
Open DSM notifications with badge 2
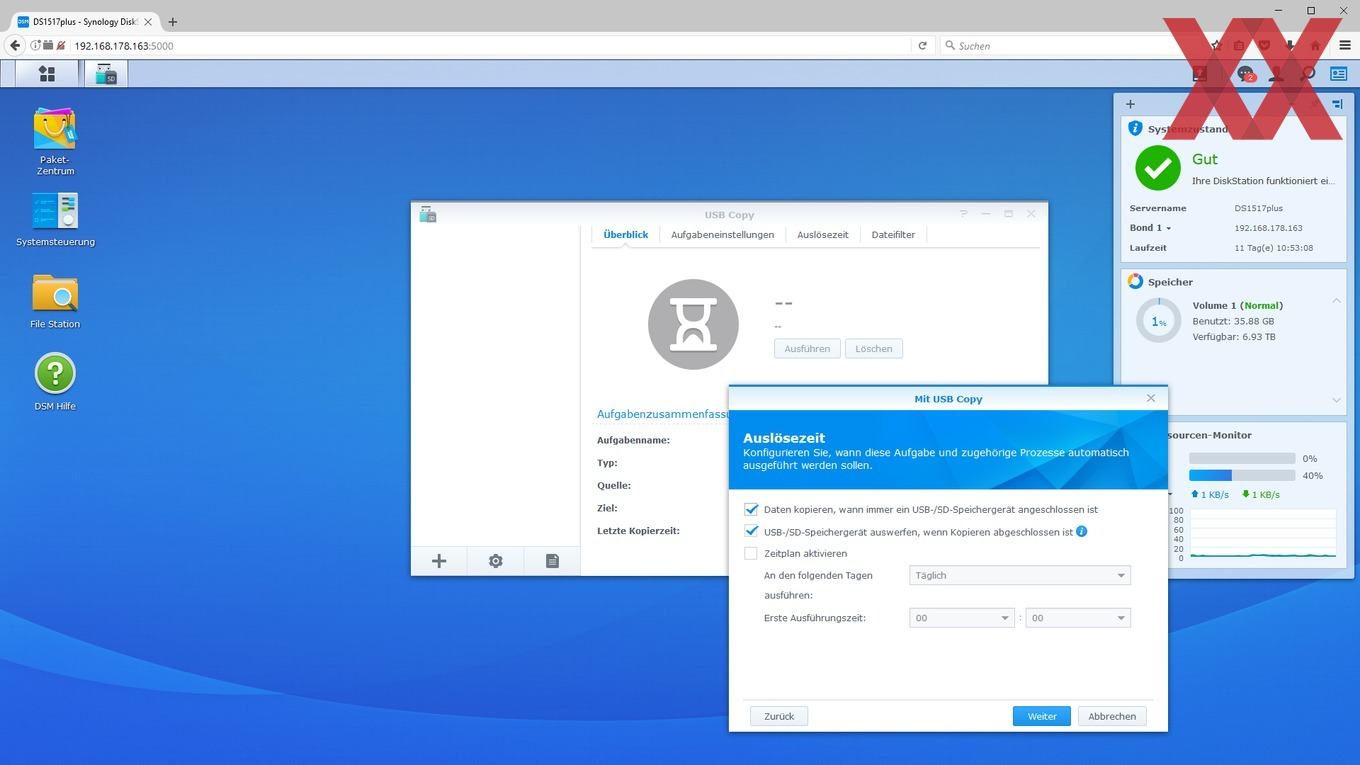[1245, 74]
